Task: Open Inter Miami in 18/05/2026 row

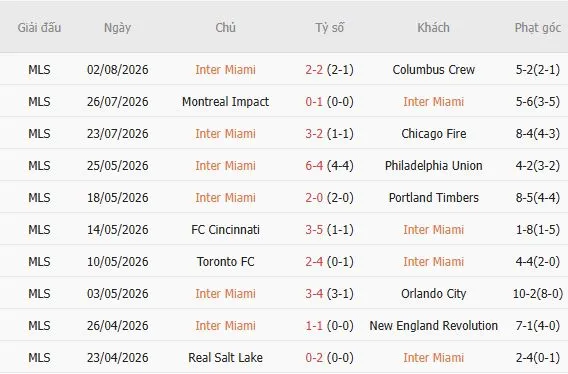Action: click(225, 198)
